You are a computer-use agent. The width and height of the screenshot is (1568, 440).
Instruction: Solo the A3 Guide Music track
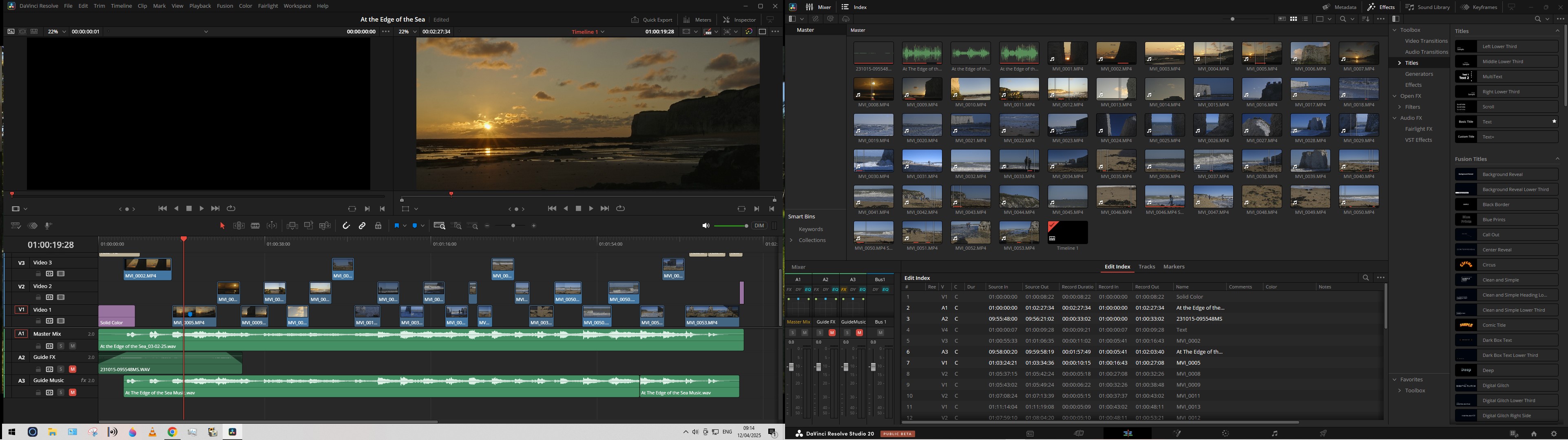point(61,393)
